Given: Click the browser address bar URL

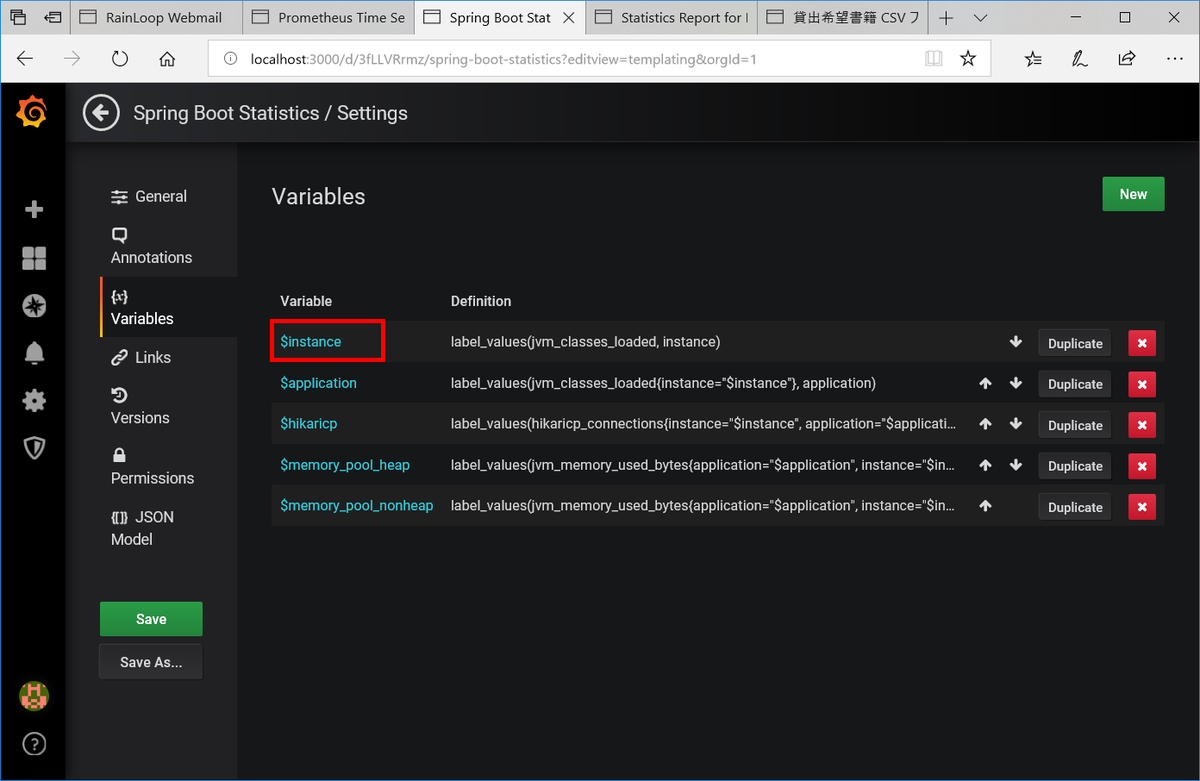Looking at the screenshot, I should click(504, 59).
